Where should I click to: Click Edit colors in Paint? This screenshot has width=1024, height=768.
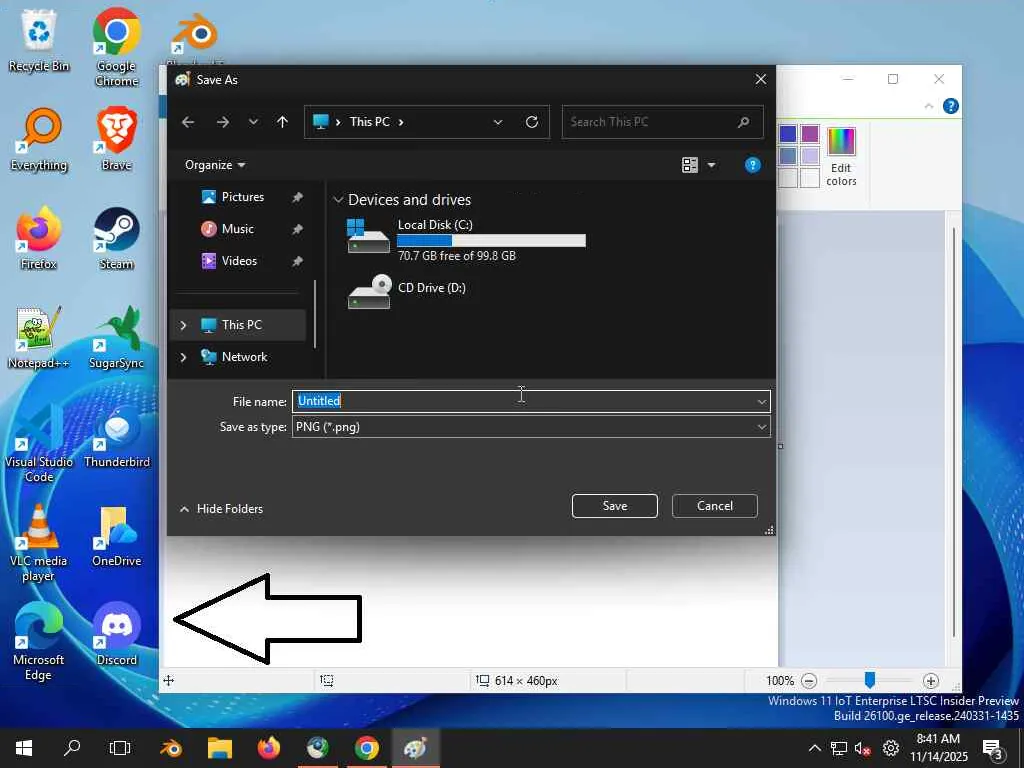pos(841,157)
